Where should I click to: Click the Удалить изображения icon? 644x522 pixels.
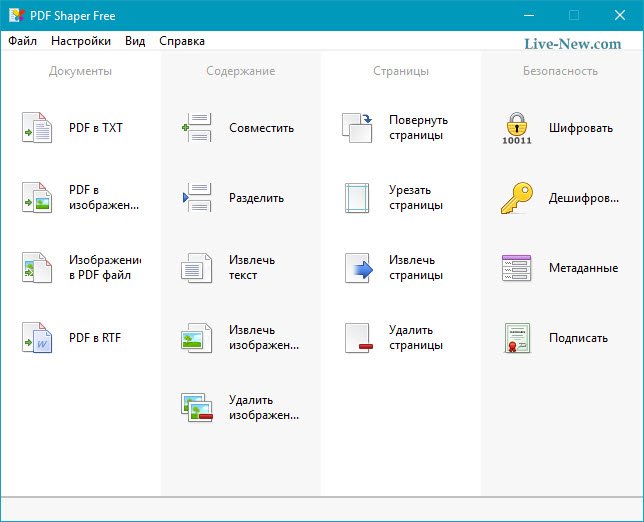click(197, 407)
